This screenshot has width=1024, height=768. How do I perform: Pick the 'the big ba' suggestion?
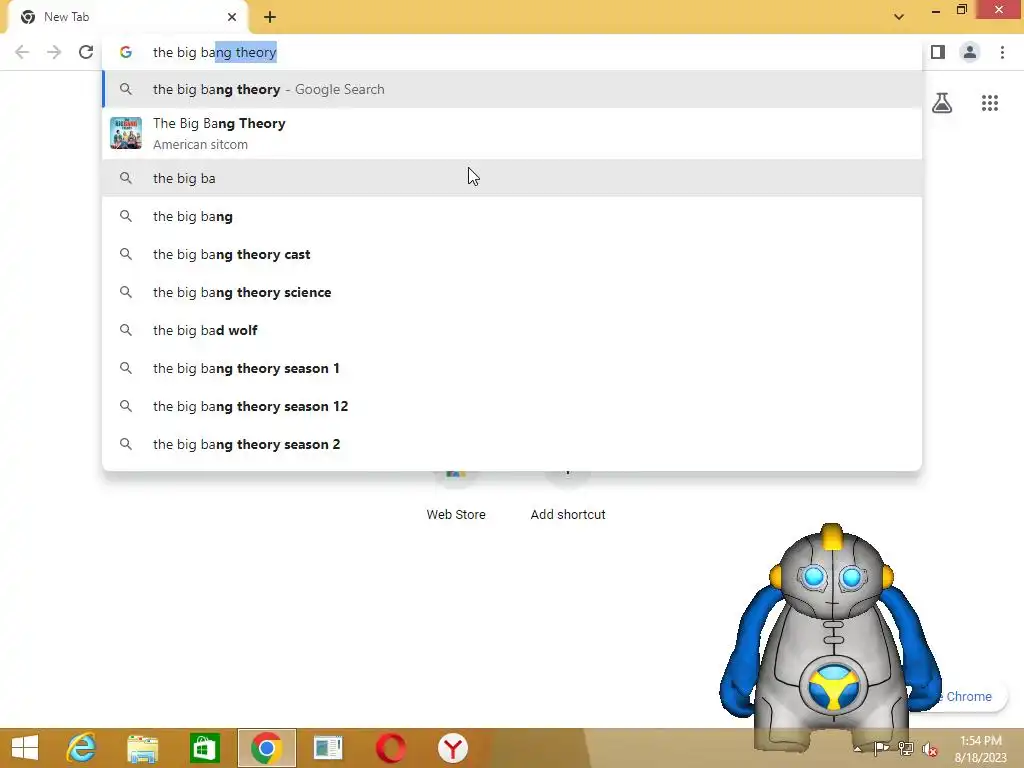[512, 178]
